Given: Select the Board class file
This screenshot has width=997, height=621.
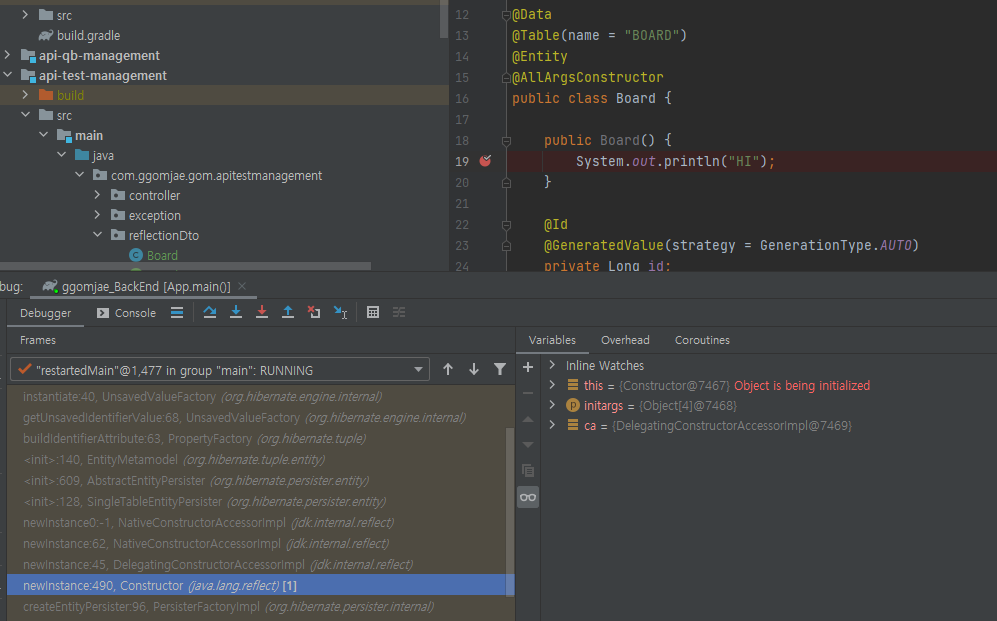Looking at the screenshot, I should pyautogui.click(x=154, y=255).
